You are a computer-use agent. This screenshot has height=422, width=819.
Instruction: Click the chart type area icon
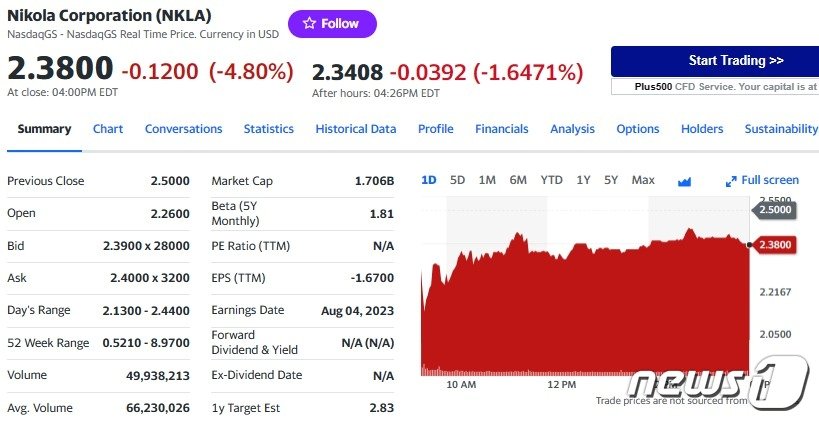[685, 181]
